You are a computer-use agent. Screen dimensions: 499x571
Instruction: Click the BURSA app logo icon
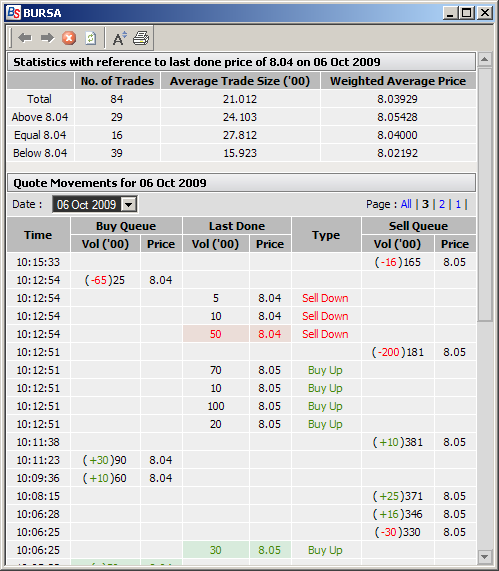click(13, 13)
